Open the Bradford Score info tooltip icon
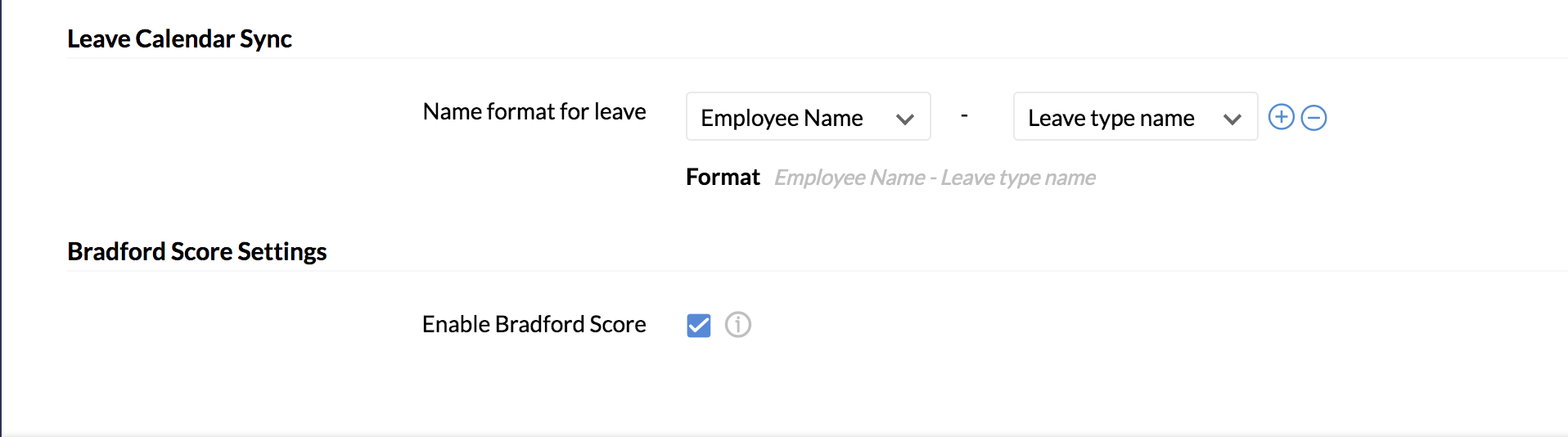Viewport: 1568px width, 437px height. point(737,325)
